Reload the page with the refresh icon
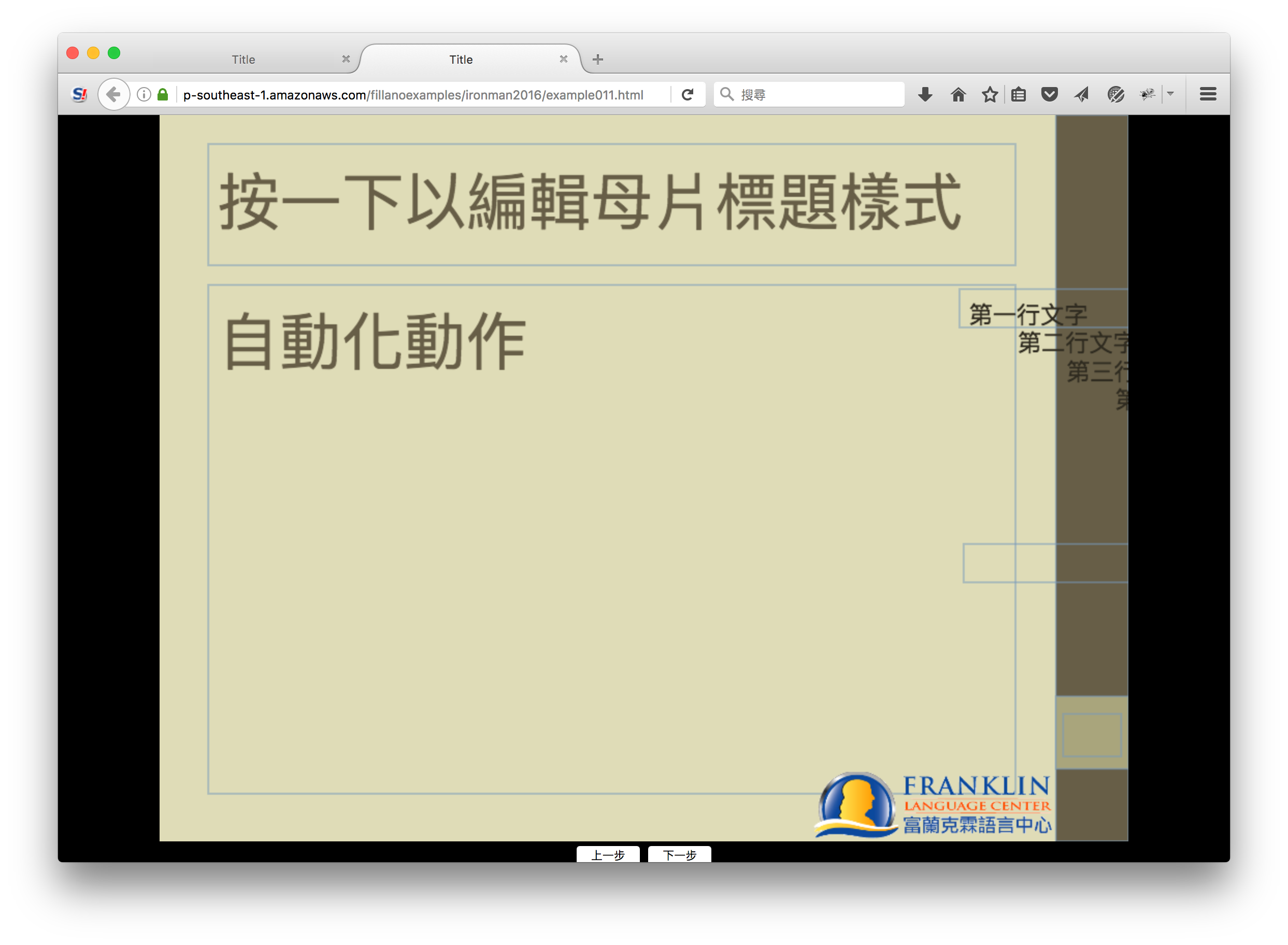1288x945 pixels. pyautogui.click(x=688, y=94)
